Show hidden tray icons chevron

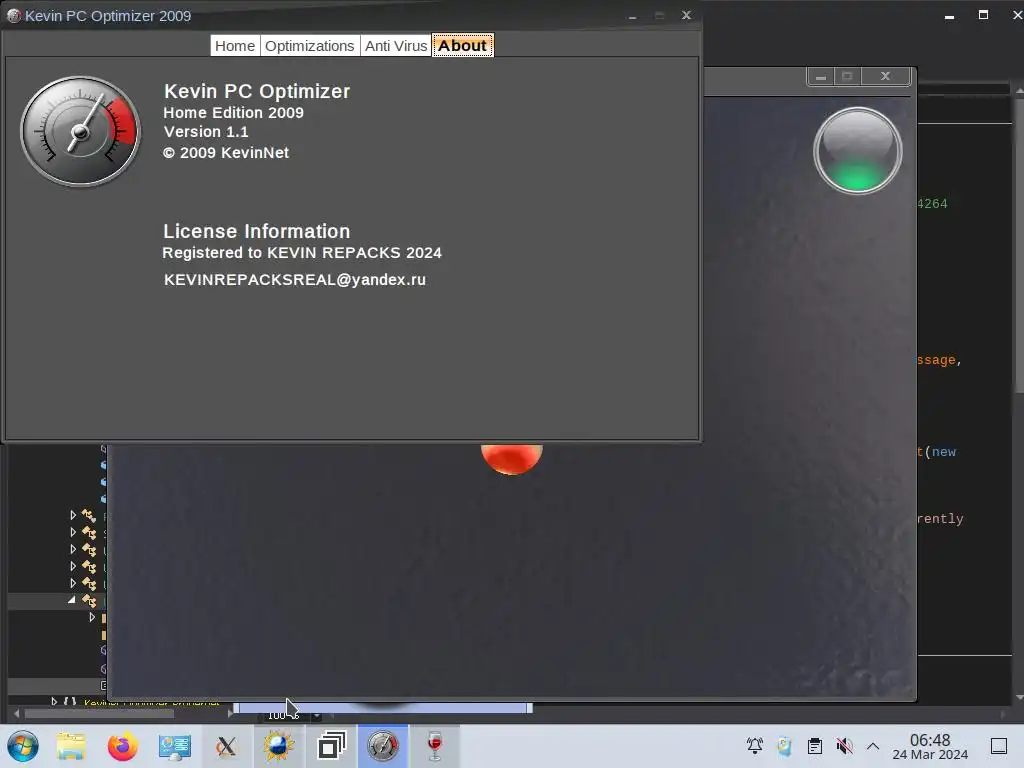point(873,746)
